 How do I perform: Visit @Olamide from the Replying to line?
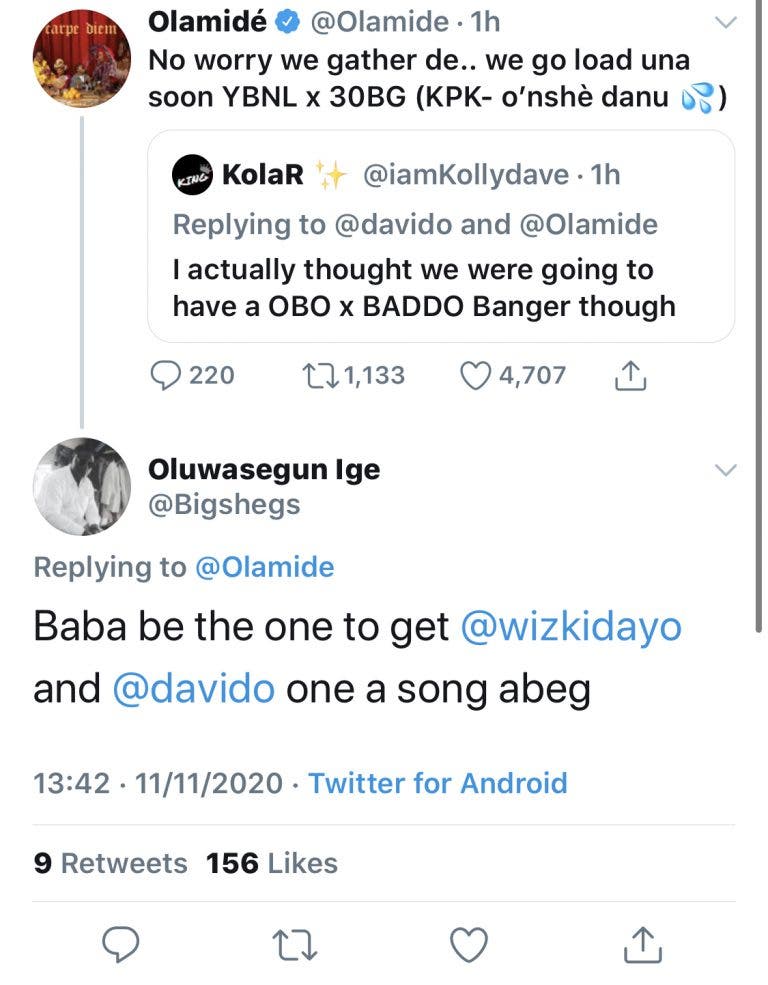point(263,567)
